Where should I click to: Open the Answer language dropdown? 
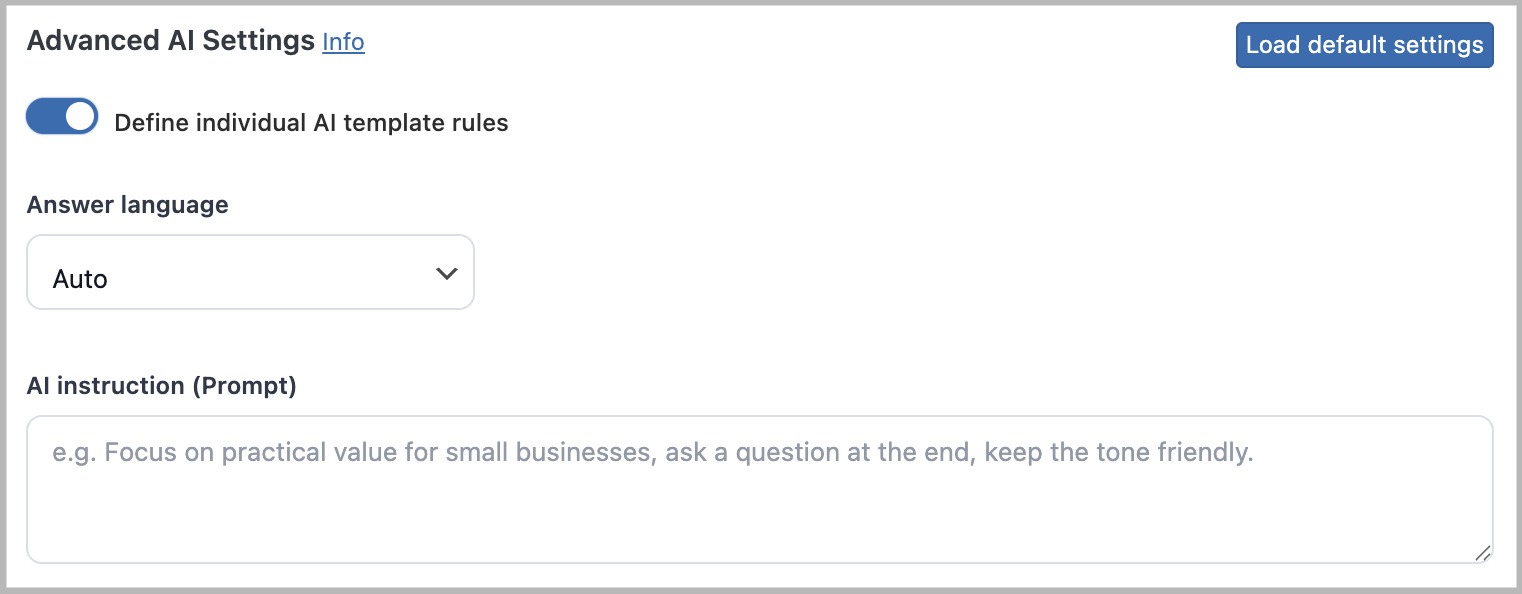(250, 273)
